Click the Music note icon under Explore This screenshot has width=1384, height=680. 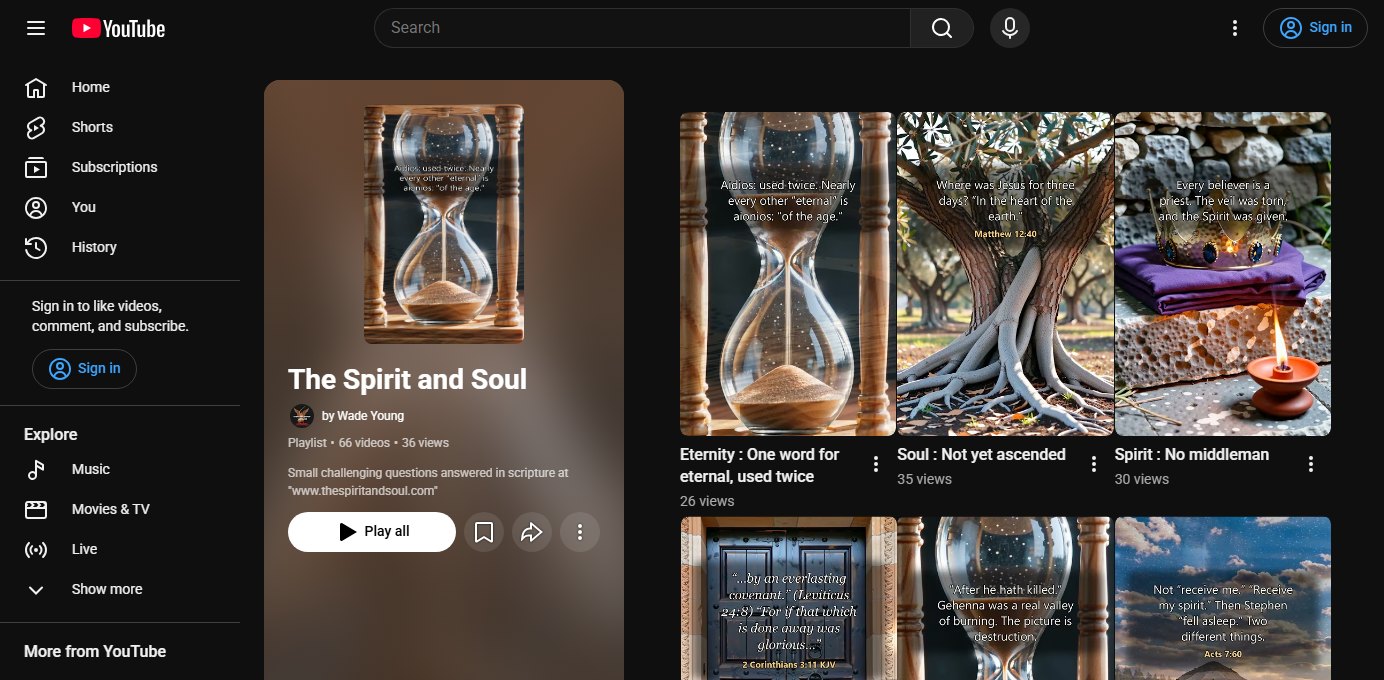point(36,469)
